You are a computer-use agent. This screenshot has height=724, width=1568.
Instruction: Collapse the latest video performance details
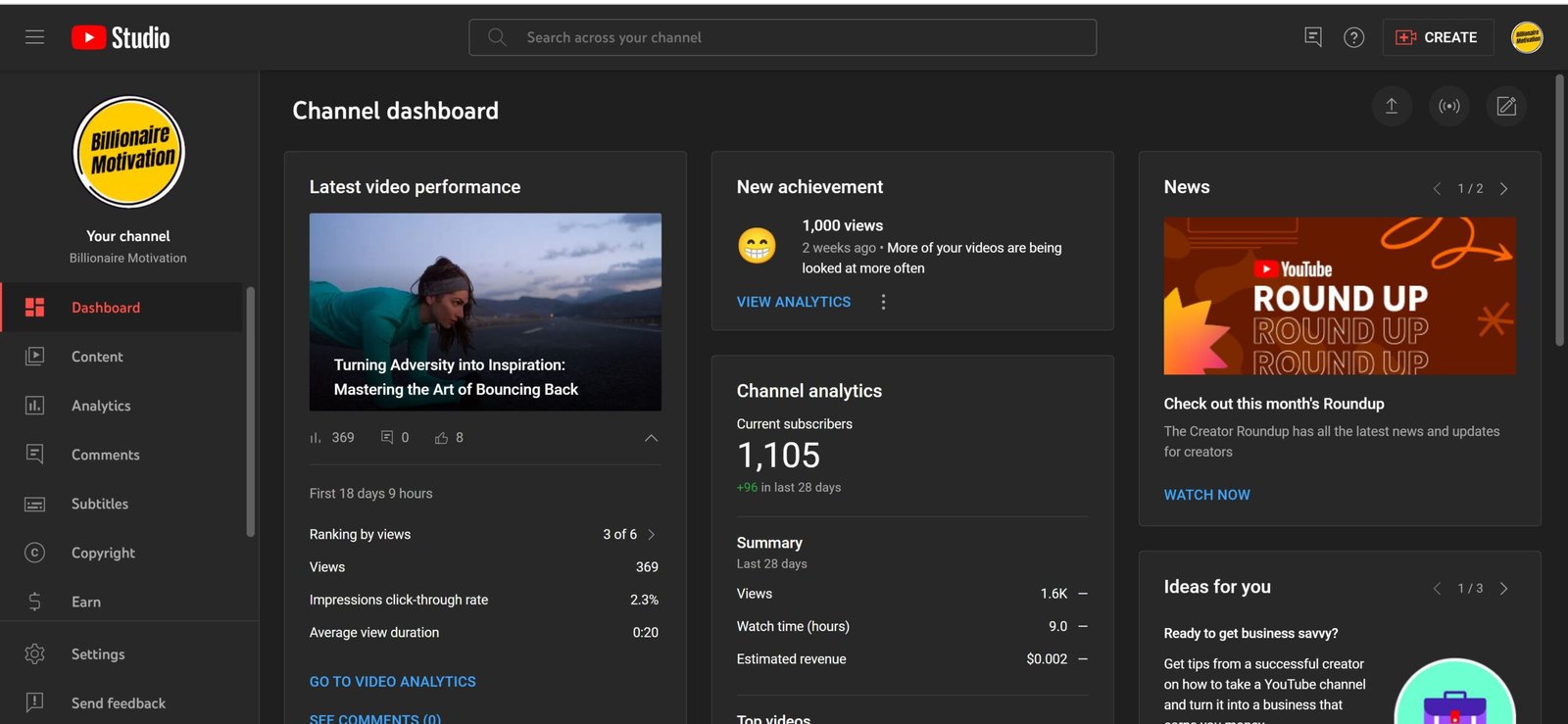coord(651,438)
